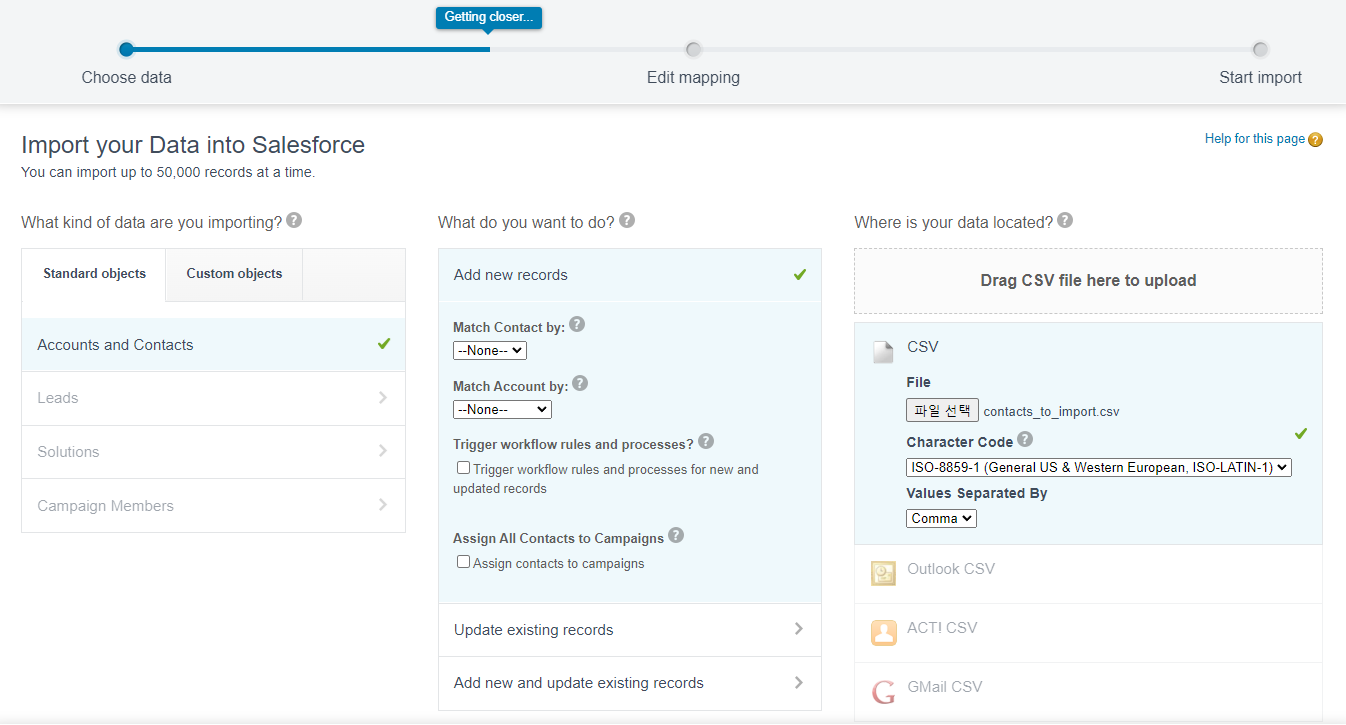Image resolution: width=1346 pixels, height=725 pixels.
Task: Open help for 'Where is your data located?'
Action: tap(1065, 220)
